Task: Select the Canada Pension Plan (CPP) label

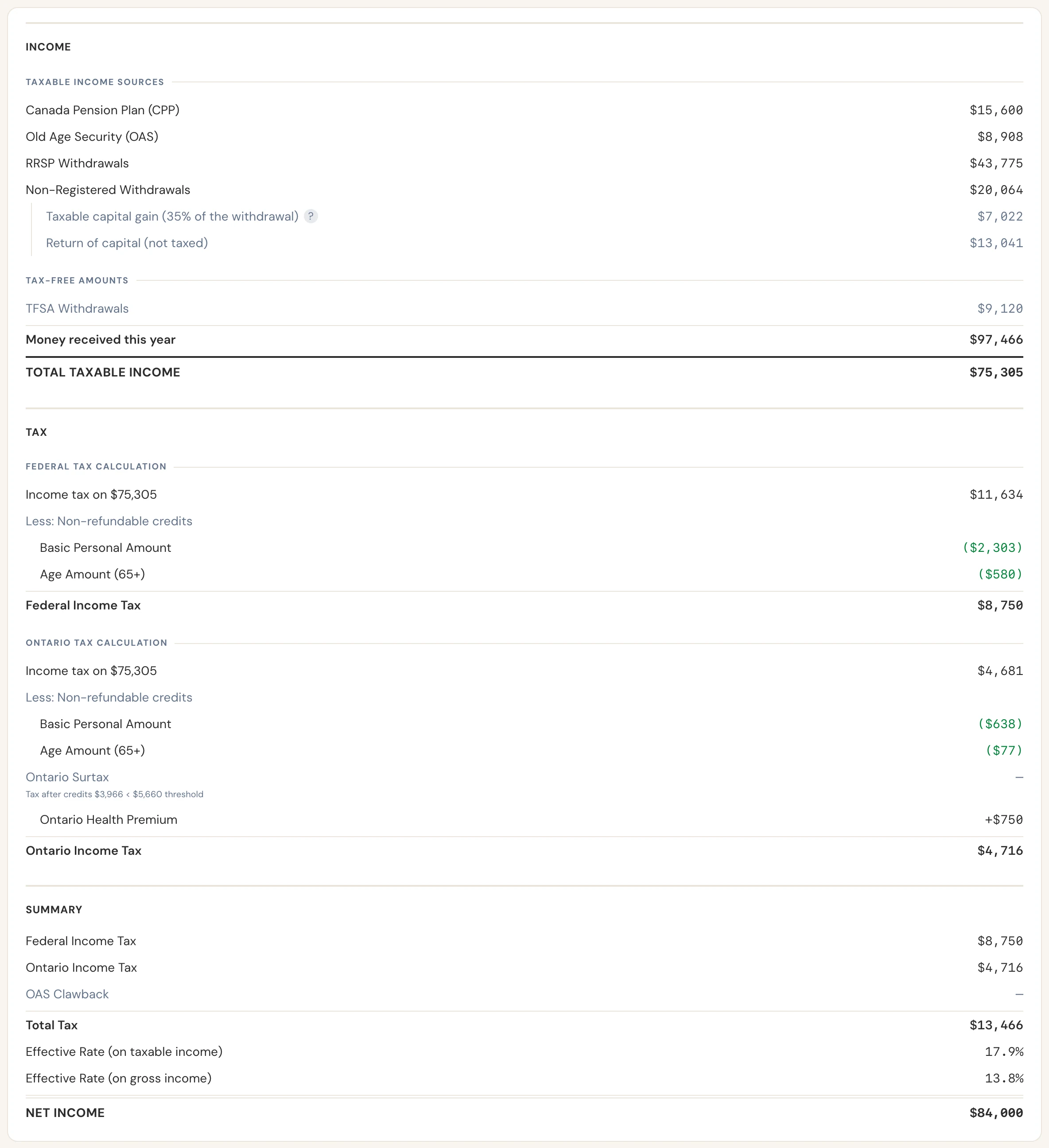Action: [x=102, y=110]
